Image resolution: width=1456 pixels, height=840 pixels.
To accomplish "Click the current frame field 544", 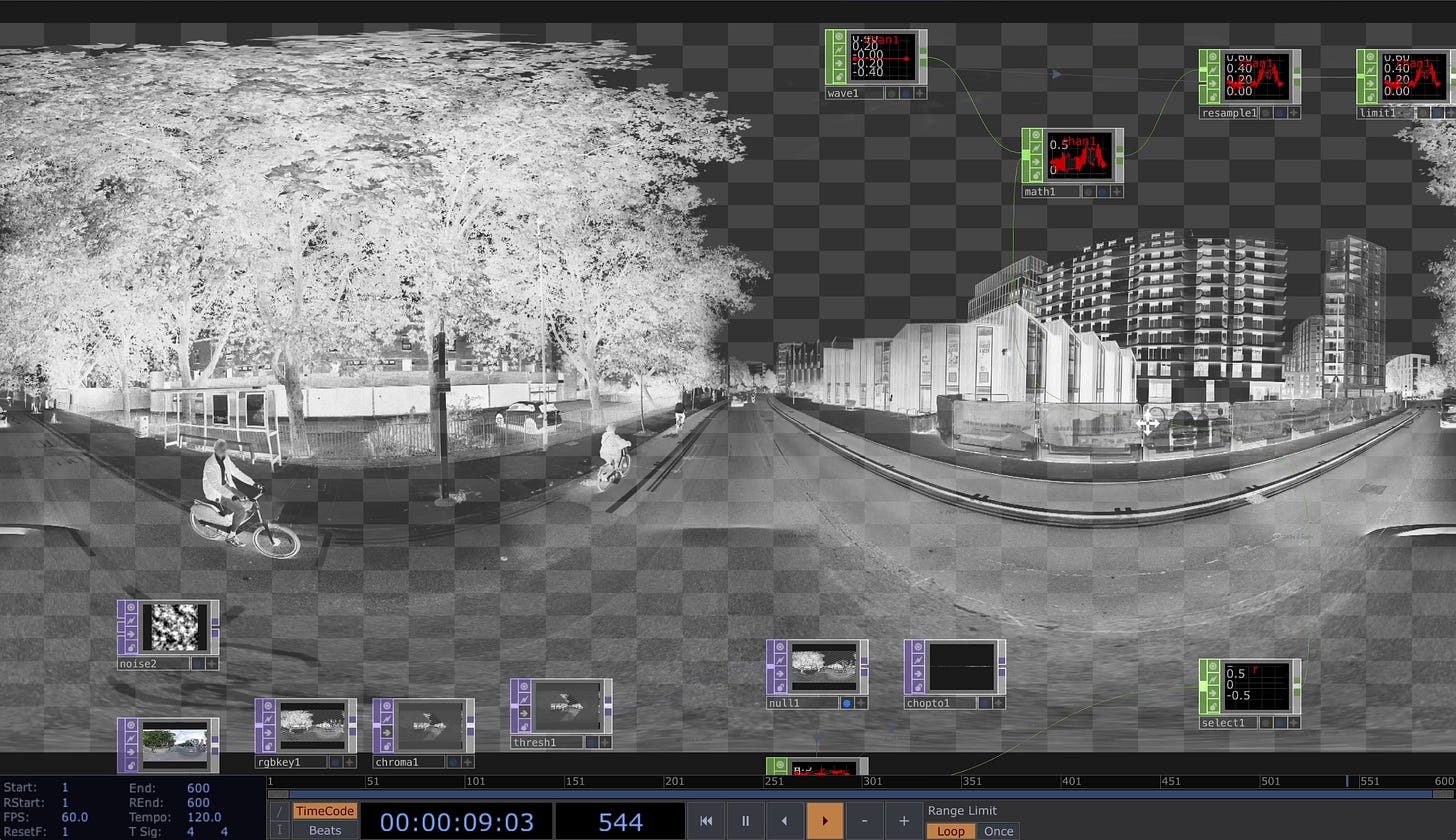I will click(620, 822).
